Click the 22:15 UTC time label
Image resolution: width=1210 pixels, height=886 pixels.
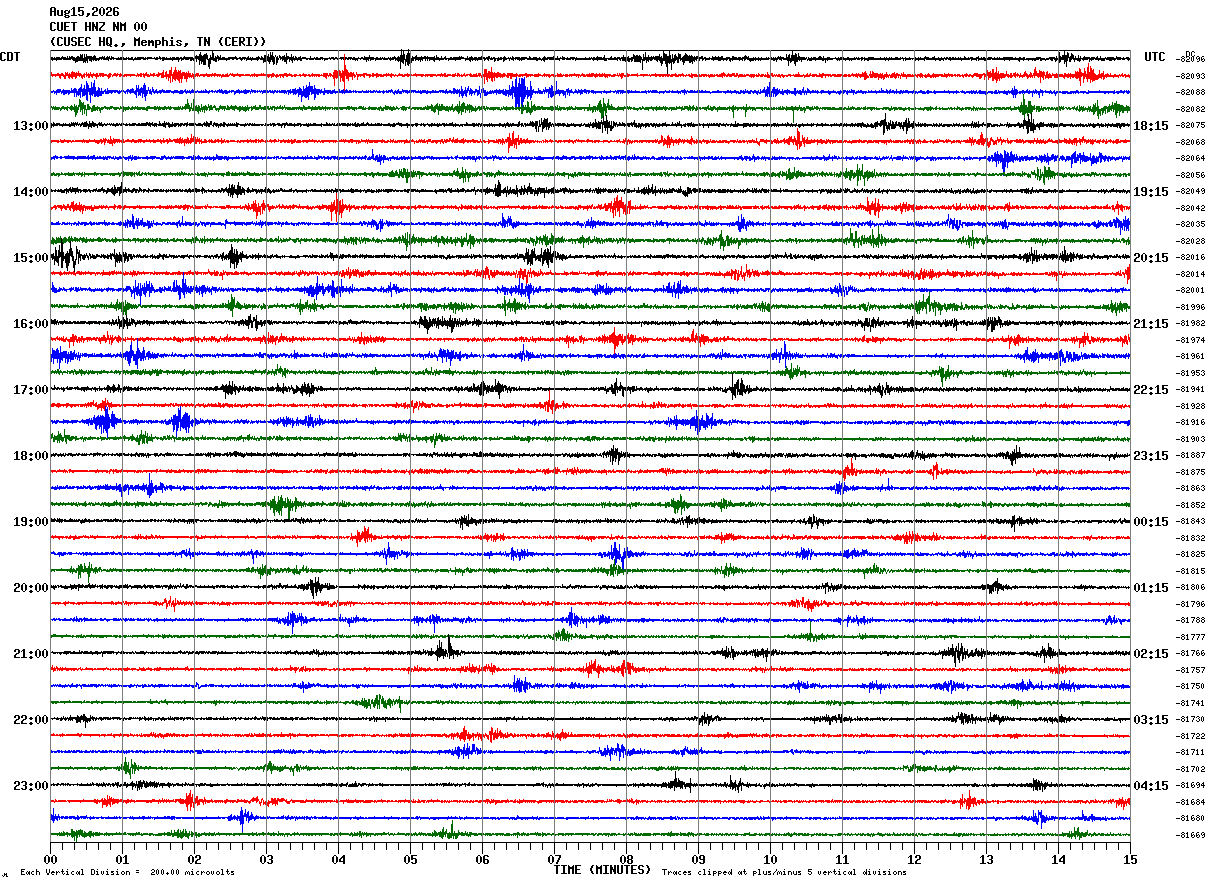click(1151, 390)
